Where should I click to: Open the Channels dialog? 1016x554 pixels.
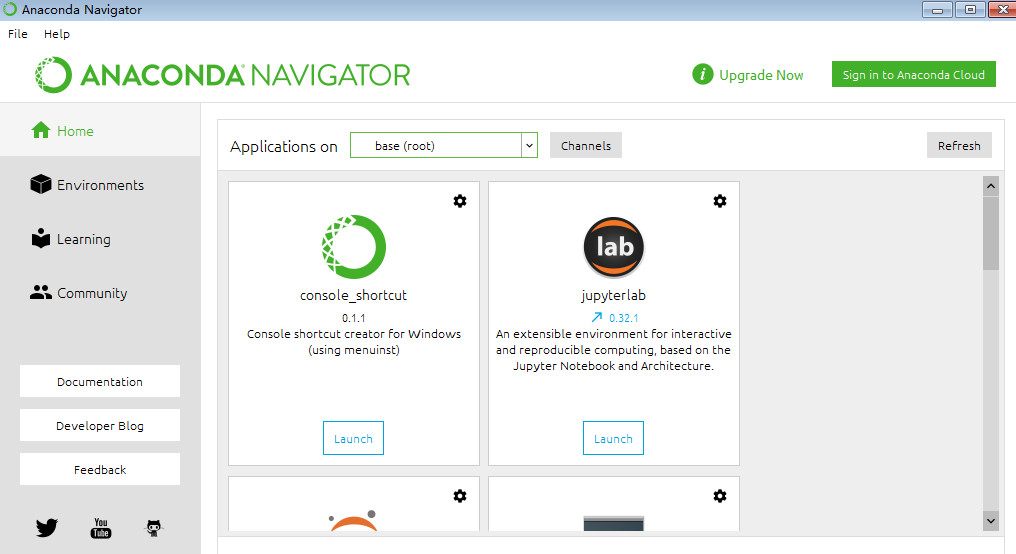[x=586, y=145]
